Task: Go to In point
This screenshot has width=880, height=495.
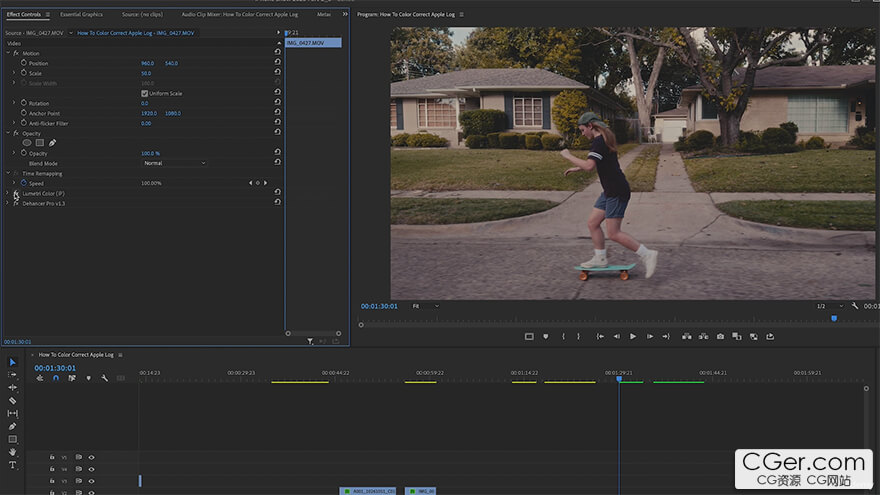Action: (599, 337)
